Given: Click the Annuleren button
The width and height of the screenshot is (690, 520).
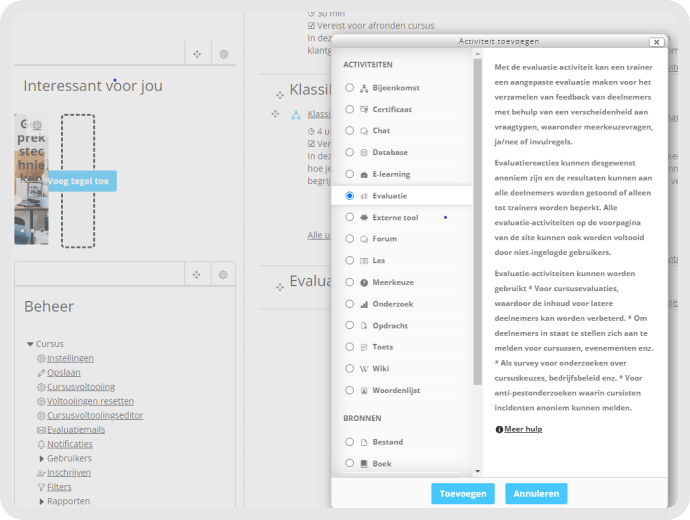Looking at the screenshot, I should pos(536,494).
